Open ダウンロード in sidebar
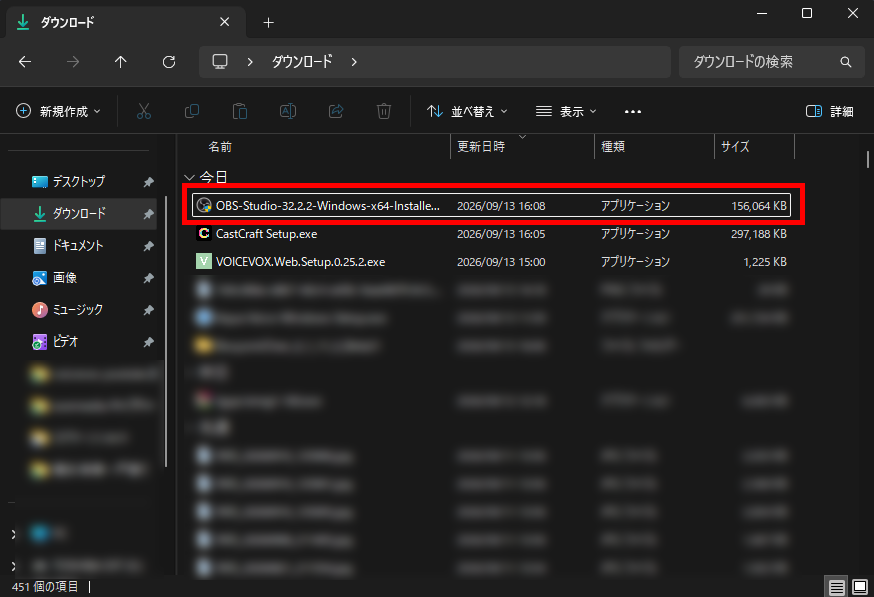Image resolution: width=874 pixels, height=597 pixels. click(79, 213)
